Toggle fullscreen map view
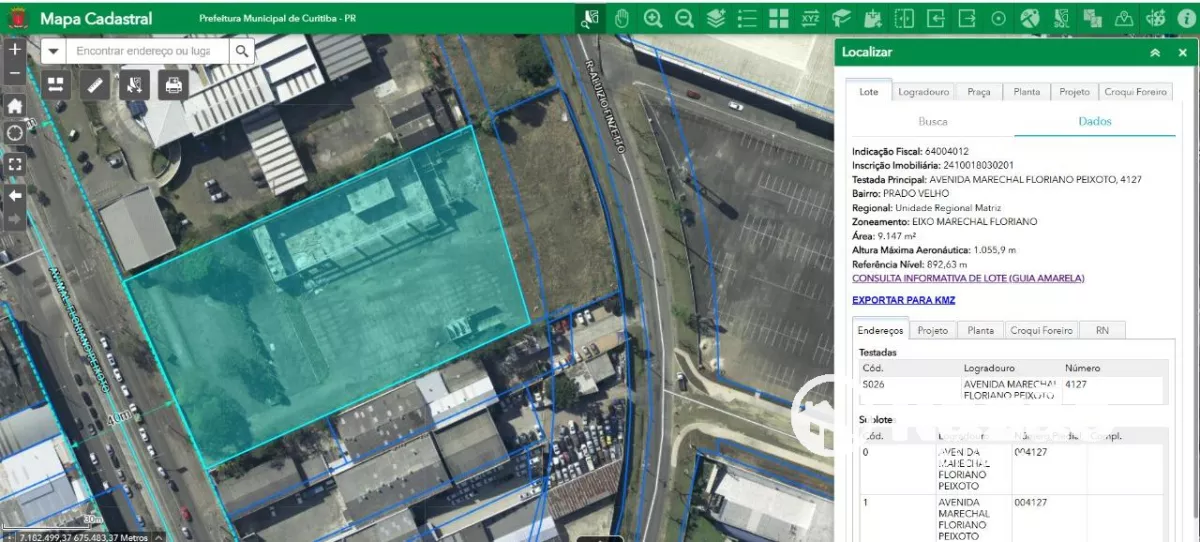The height and width of the screenshot is (542, 1200). point(15,163)
